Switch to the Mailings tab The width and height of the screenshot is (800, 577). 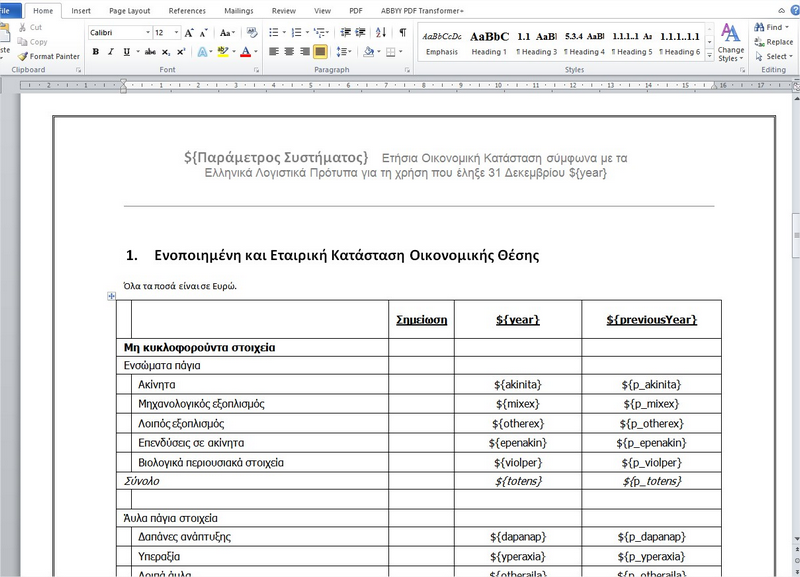coord(239,11)
